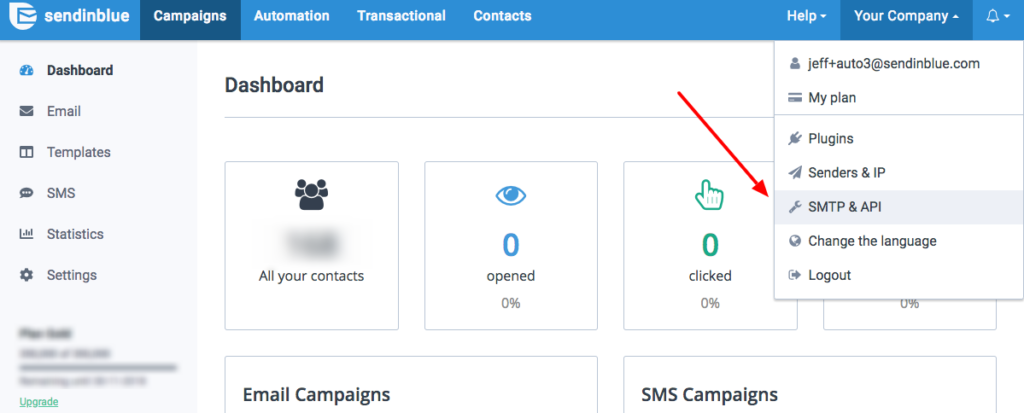Image resolution: width=1024 pixels, height=413 pixels.
Task: Click the eye icon on opened card
Action: pos(511,195)
